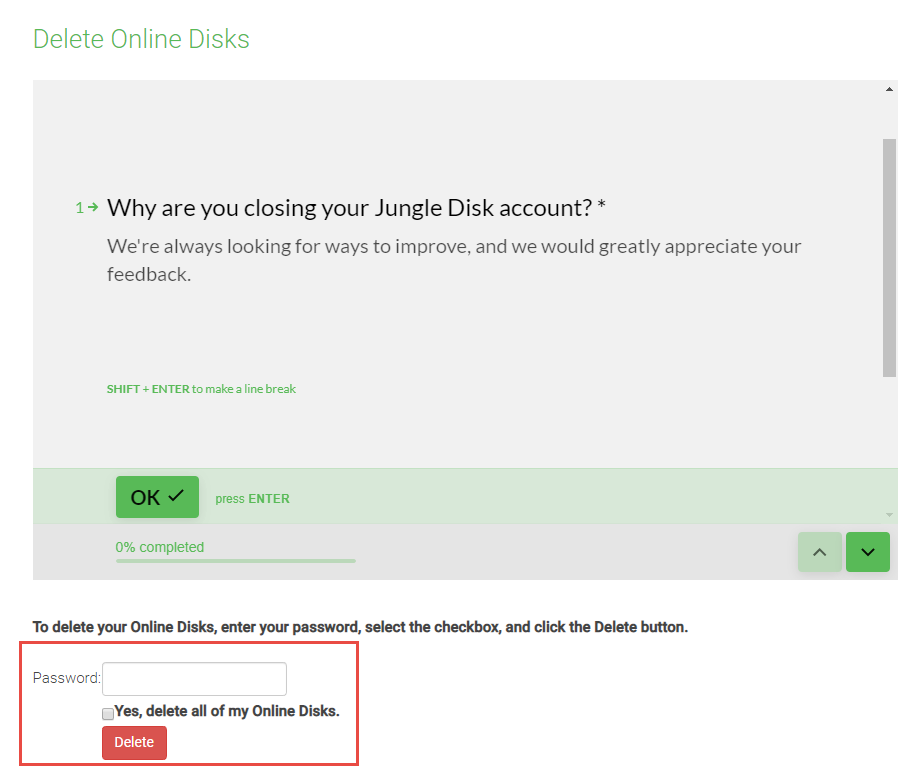Enable the 'Yes, delete all of my Online Disks' checkbox
Screen dimensions: 924x776
pos(107,713)
